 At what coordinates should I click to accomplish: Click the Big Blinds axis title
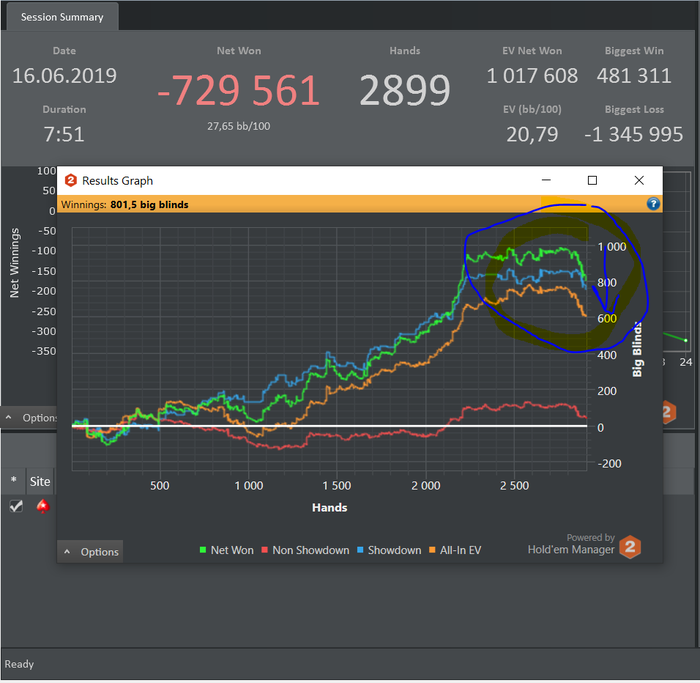click(637, 350)
